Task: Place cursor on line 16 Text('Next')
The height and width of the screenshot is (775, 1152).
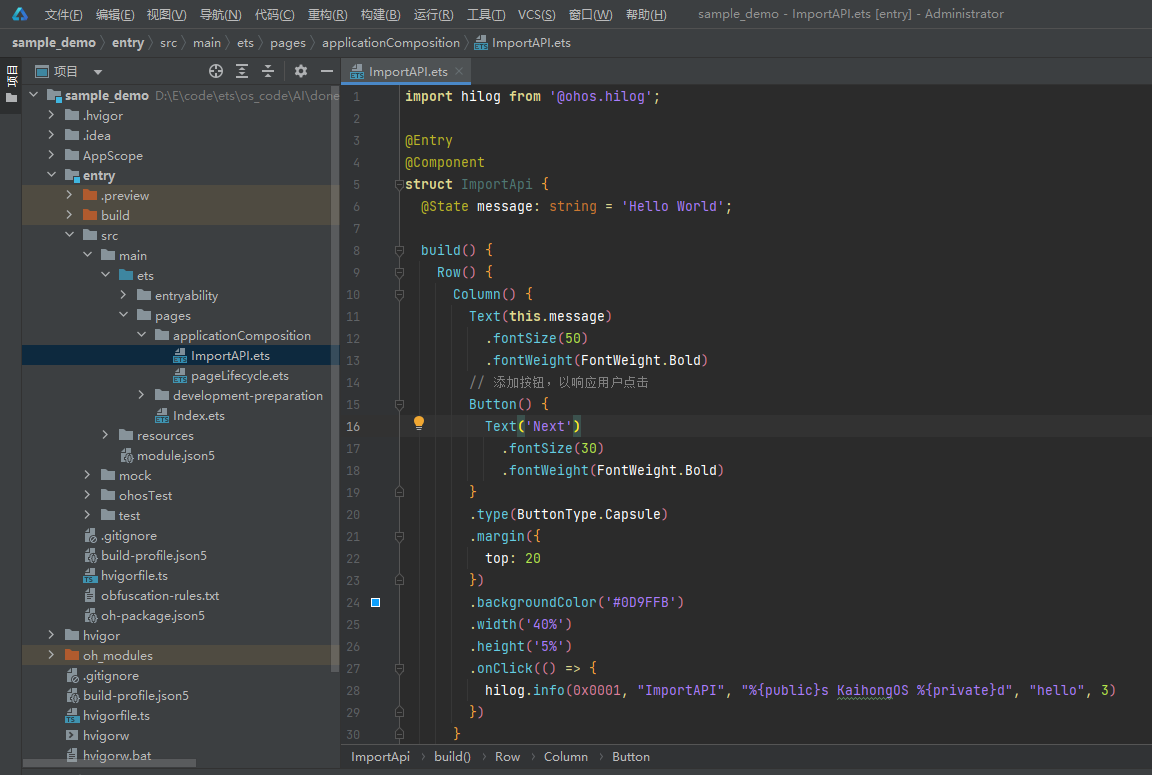Action: click(x=533, y=427)
